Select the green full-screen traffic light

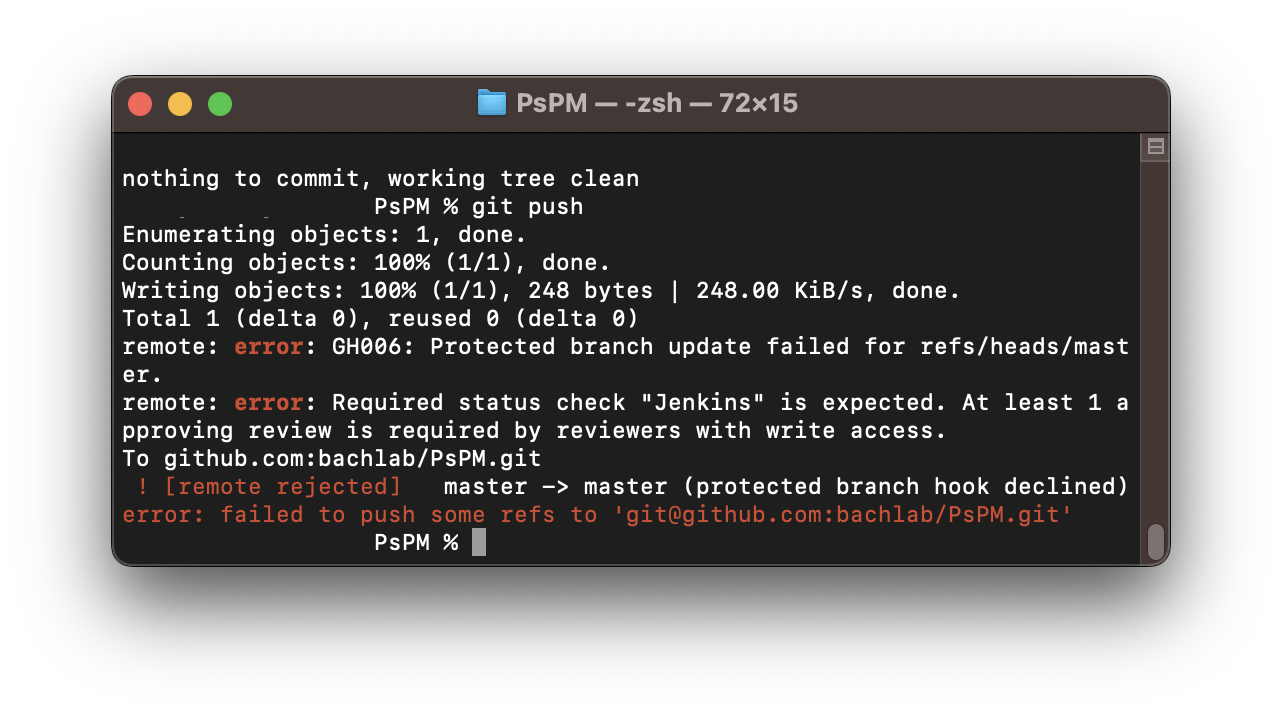coord(219,103)
